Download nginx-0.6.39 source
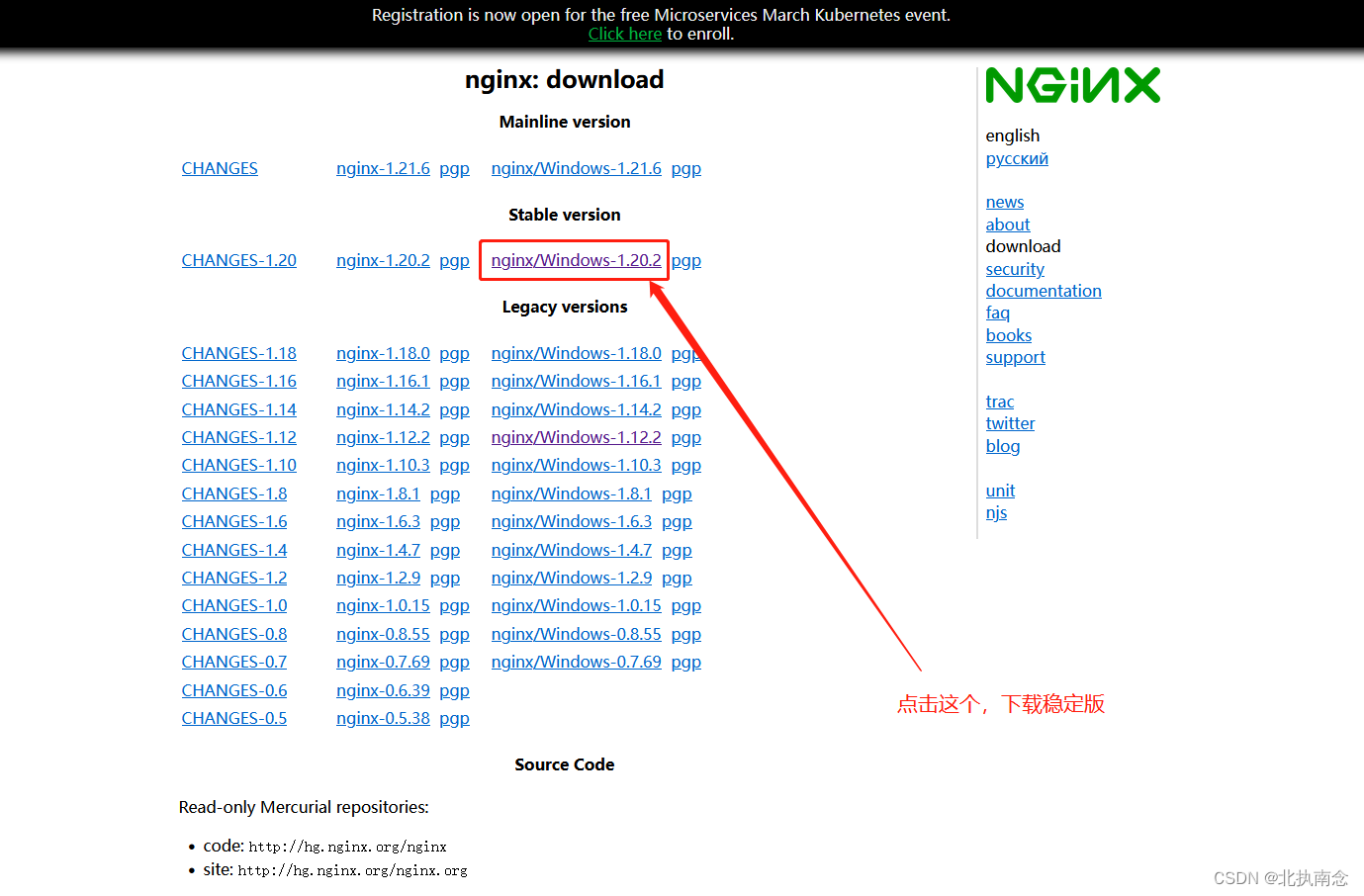1364x896 pixels. pos(383,690)
